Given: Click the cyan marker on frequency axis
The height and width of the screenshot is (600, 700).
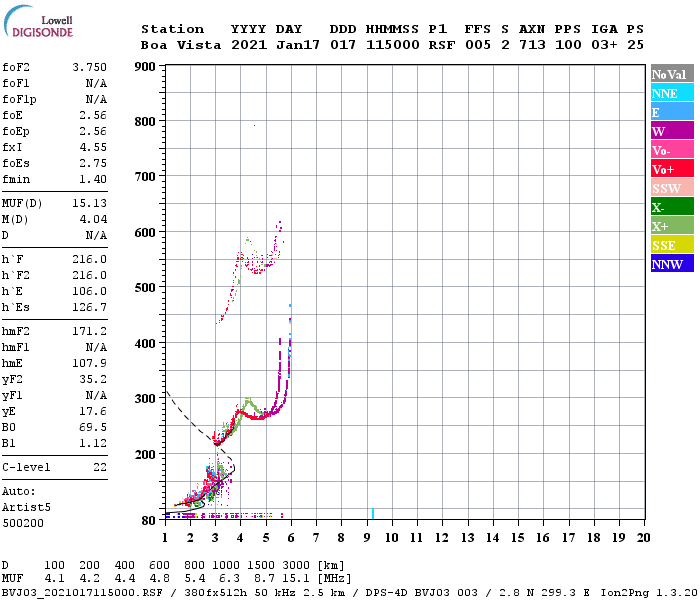Looking at the screenshot, I should [x=373, y=513].
